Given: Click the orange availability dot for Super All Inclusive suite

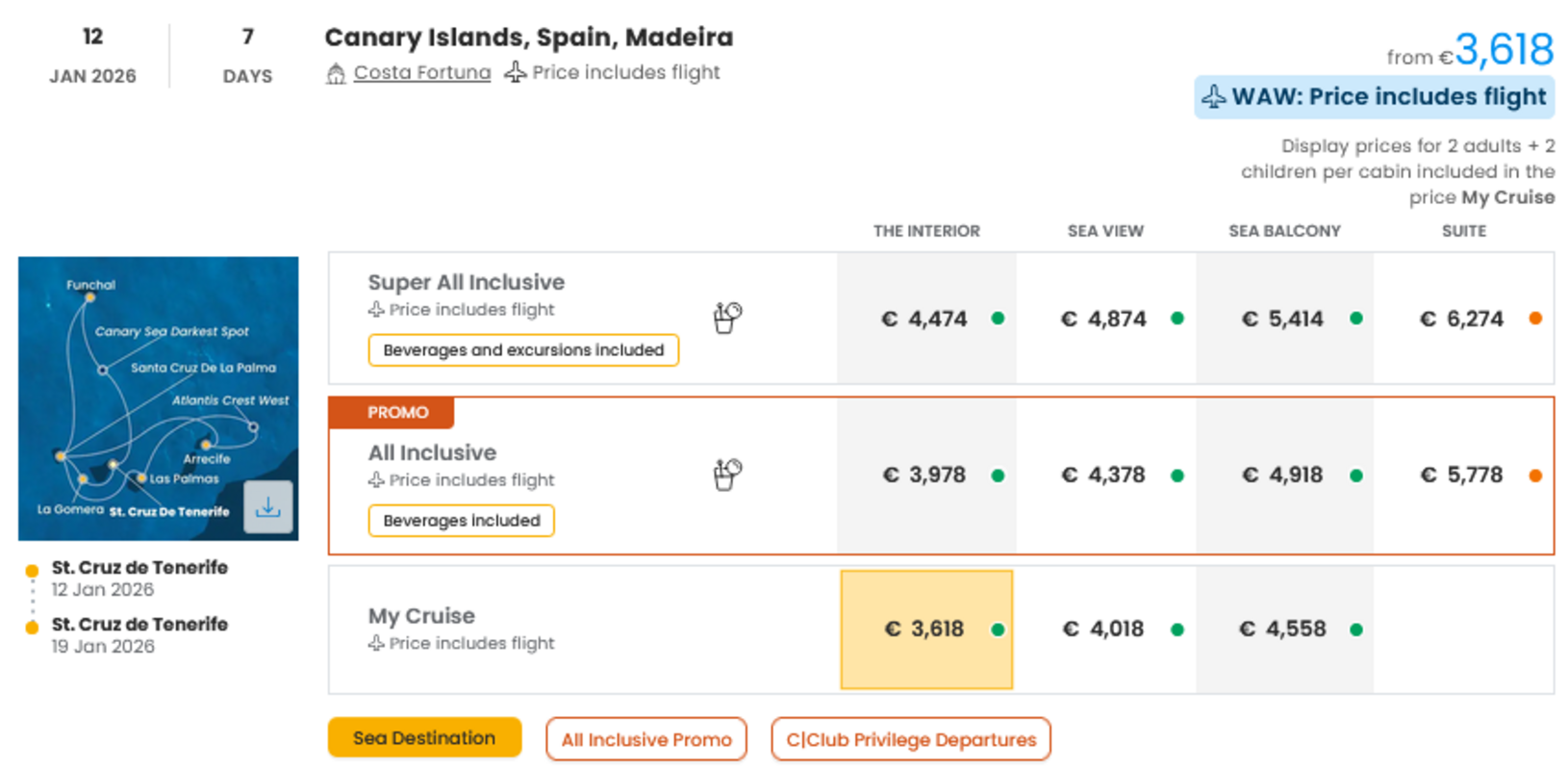Looking at the screenshot, I should point(1535,319).
